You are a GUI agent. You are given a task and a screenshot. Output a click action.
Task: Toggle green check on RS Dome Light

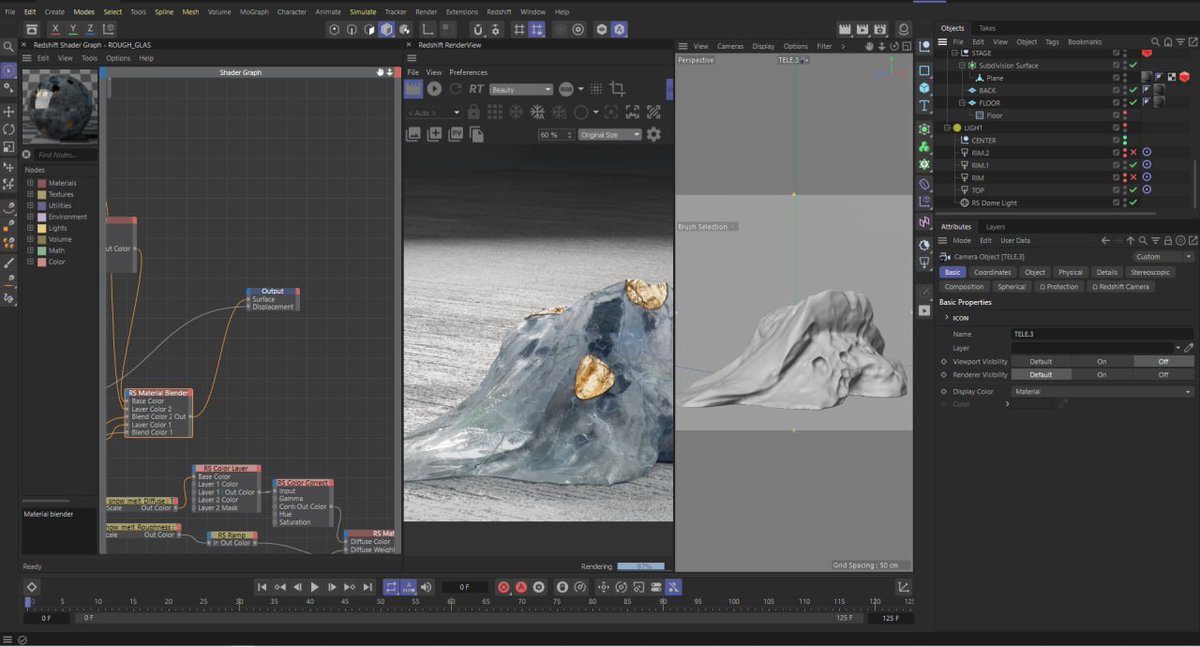point(1133,202)
